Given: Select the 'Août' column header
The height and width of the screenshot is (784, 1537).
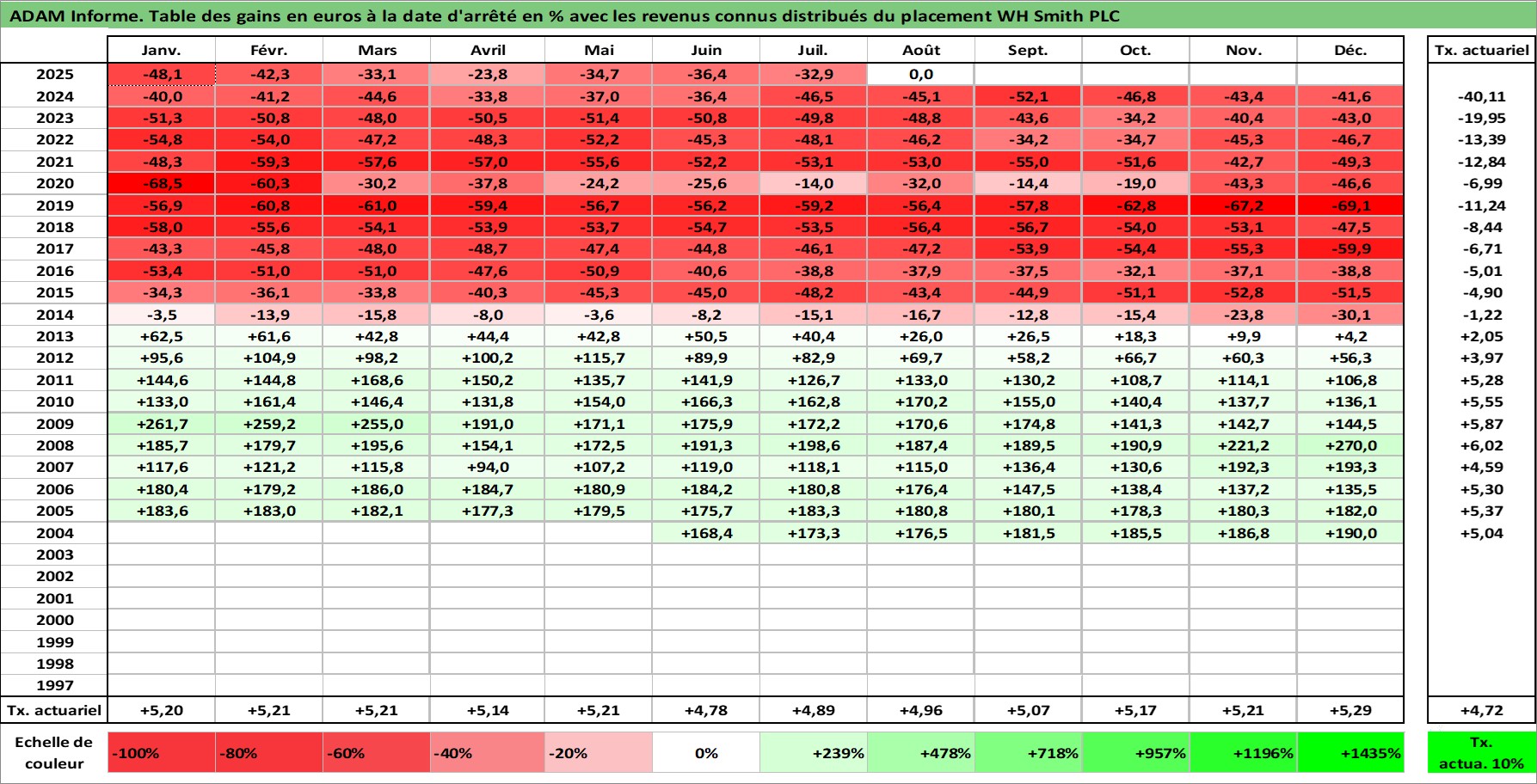Looking at the screenshot, I should [920, 51].
